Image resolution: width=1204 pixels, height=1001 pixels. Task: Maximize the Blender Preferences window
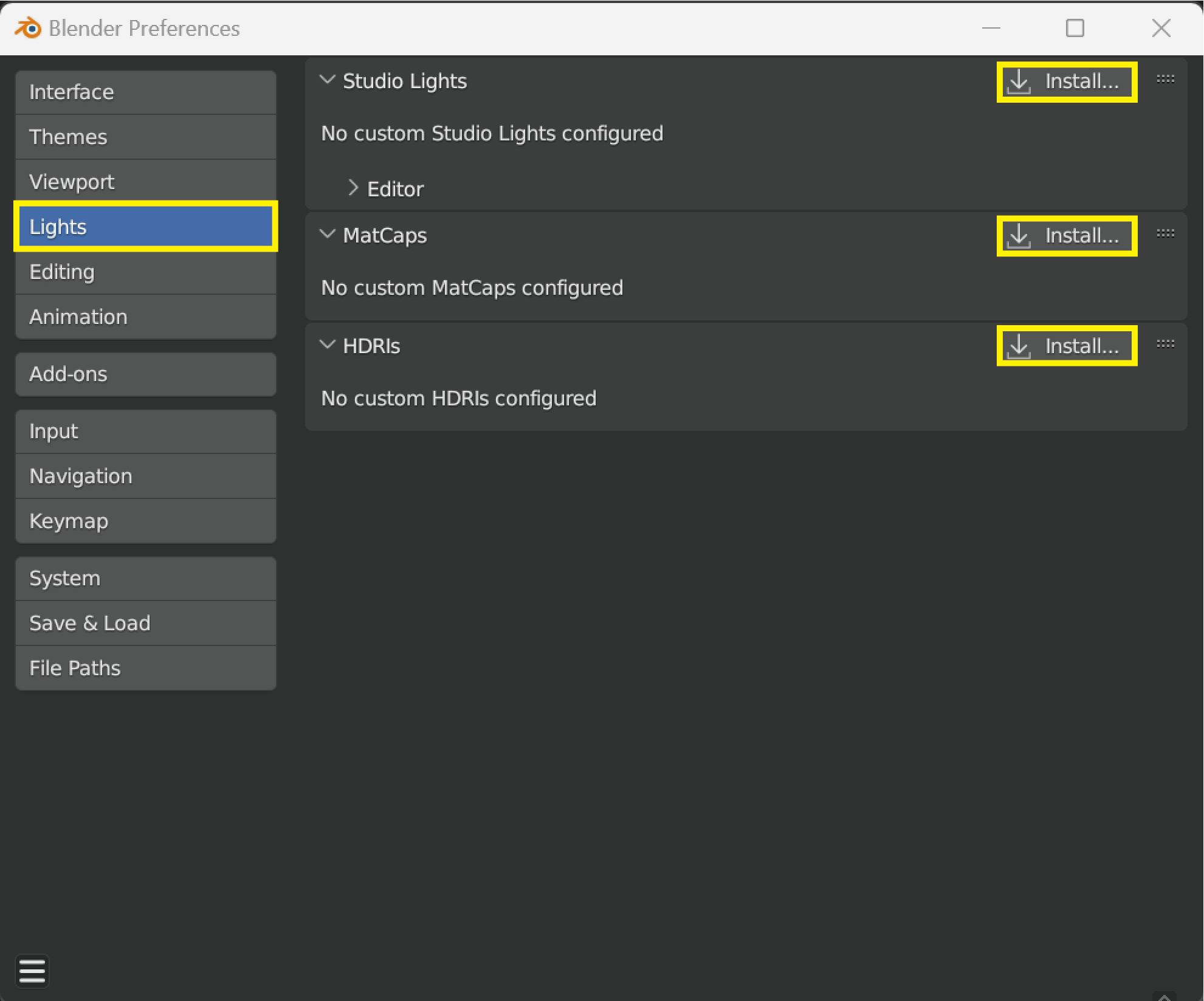[1075, 28]
